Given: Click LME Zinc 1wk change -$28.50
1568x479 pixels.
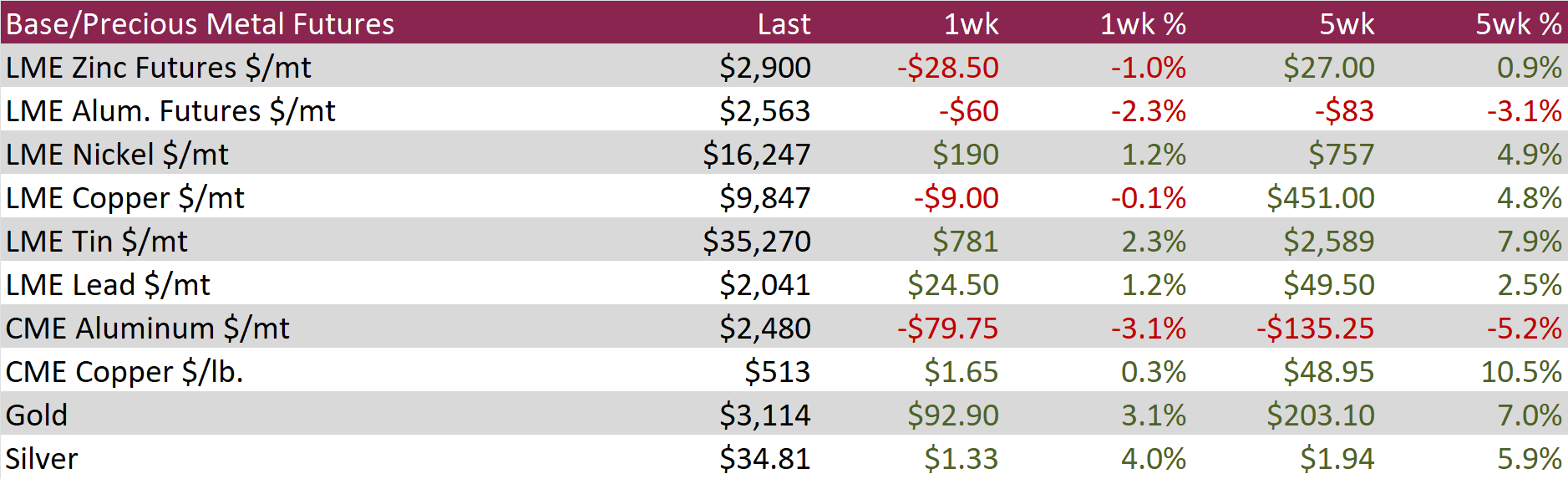Looking at the screenshot, I should point(947,68).
